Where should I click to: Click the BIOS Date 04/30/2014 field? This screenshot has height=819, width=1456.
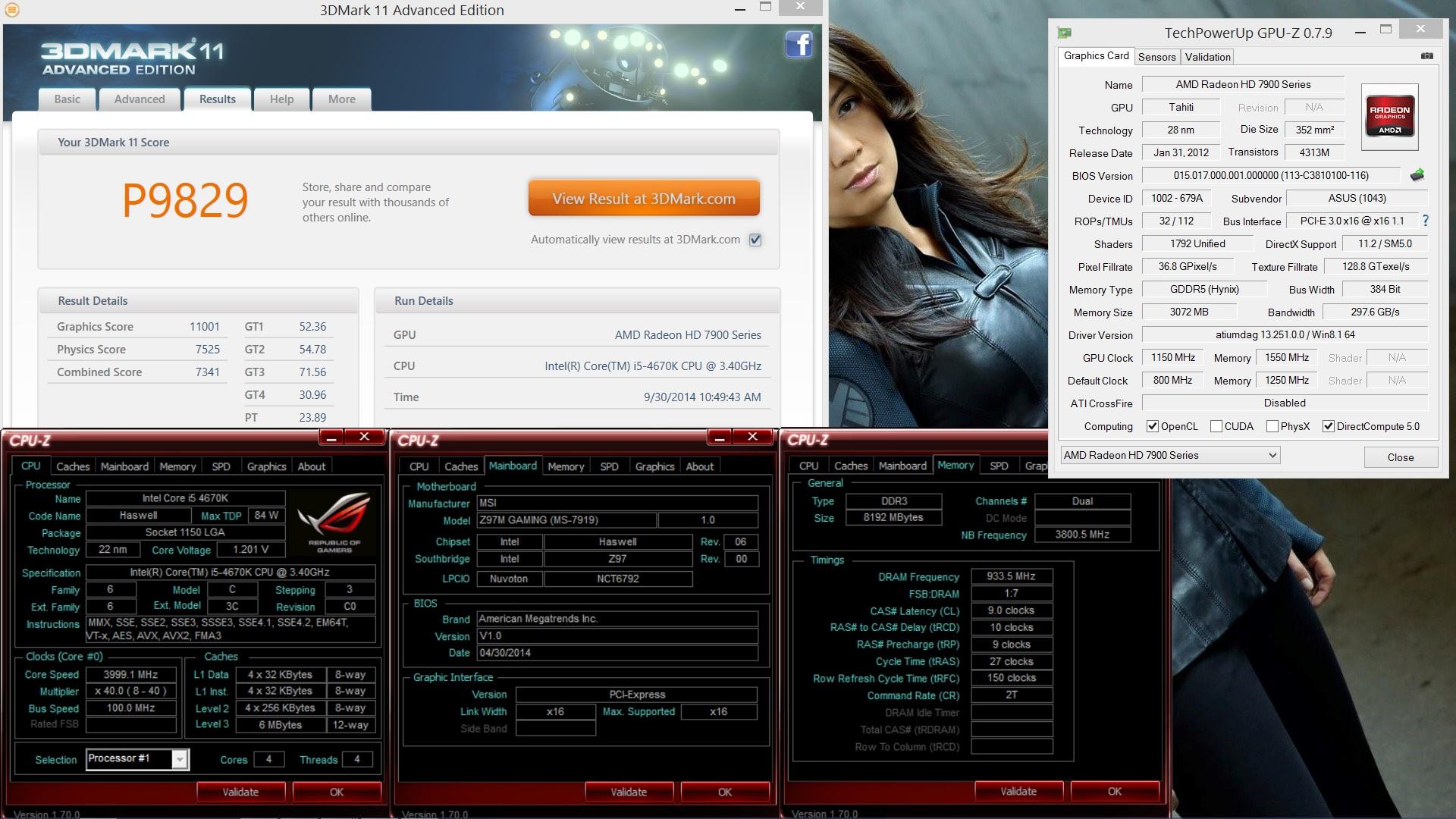click(x=617, y=653)
